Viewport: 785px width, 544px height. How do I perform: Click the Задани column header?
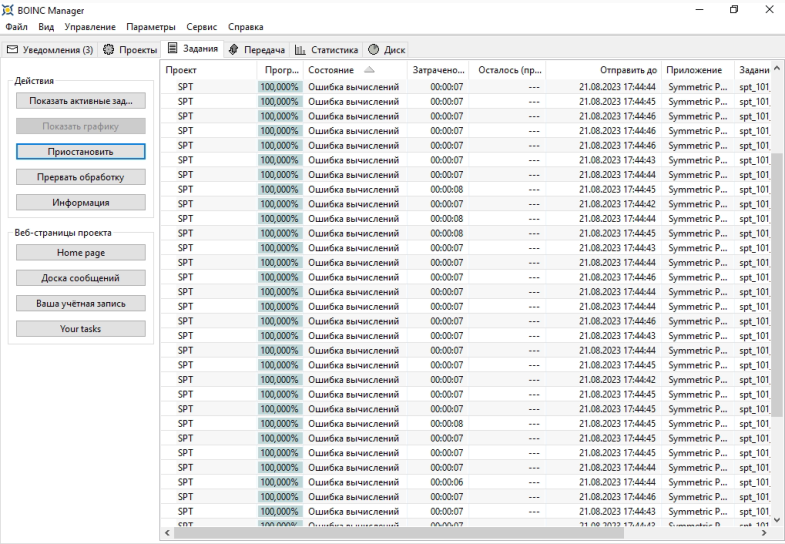coord(753,70)
